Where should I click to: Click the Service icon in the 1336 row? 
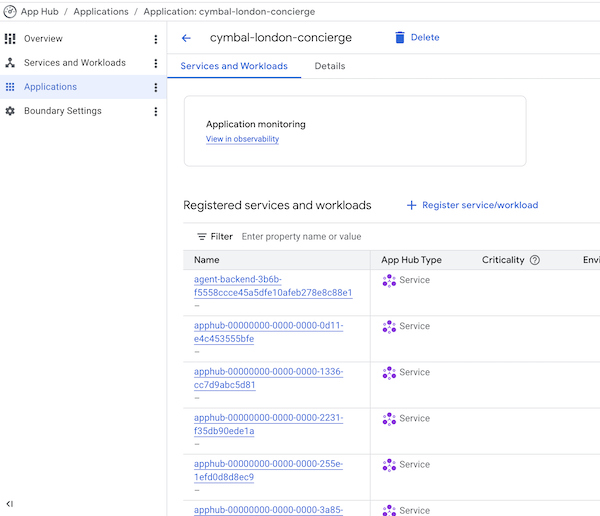click(x=389, y=373)
